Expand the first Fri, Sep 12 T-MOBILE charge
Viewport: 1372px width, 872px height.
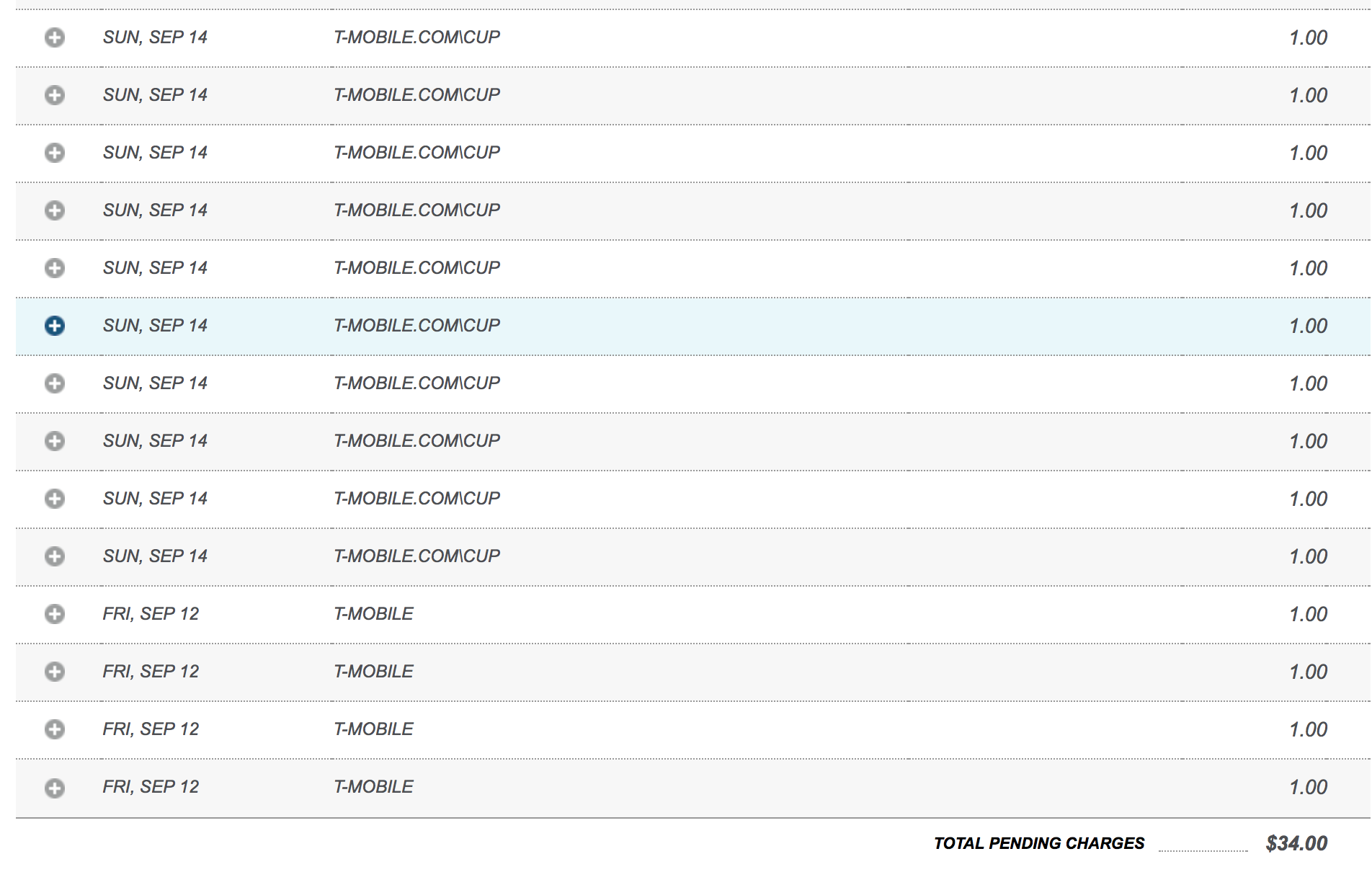click(x=55, y=614)
